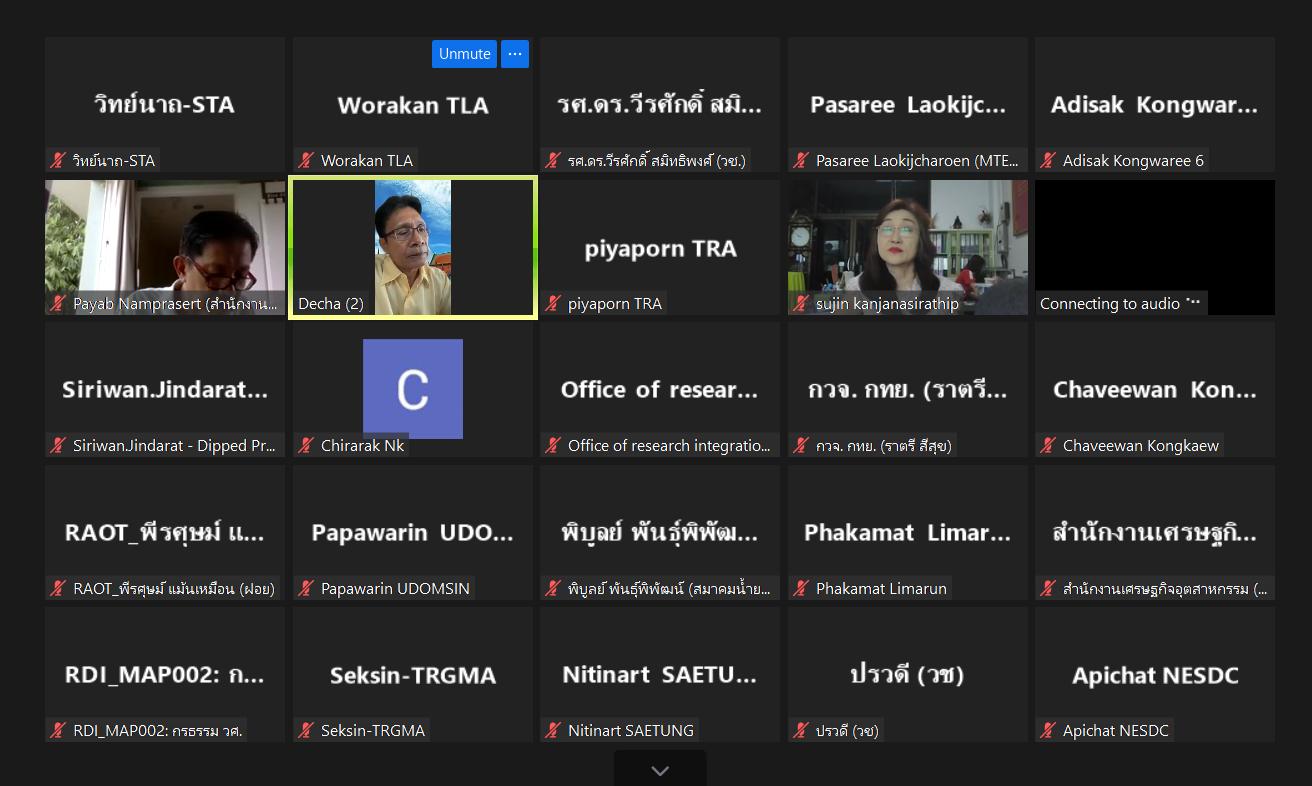Click large name Apichat NESDC in tile
The image size is (1312, 786).
(x=1155, y=676)
